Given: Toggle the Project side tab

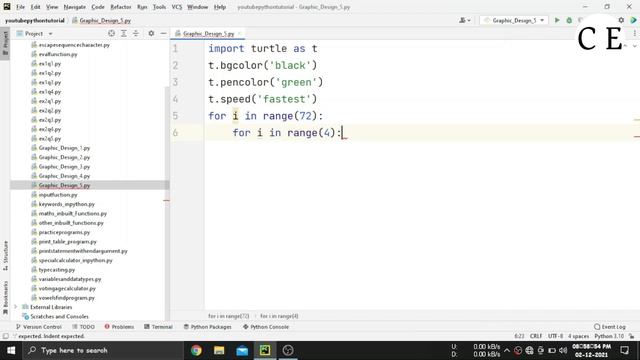Looking at the screenshot, I should pos(5,44).
